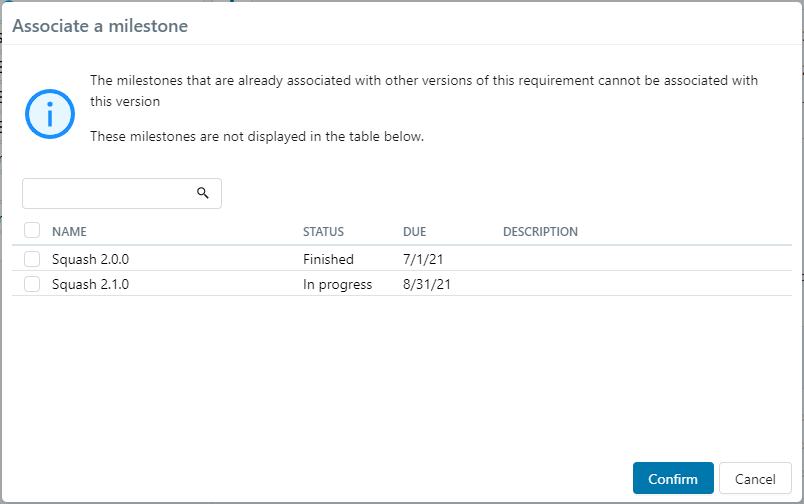Viewport: 804px width, 504px height.
Task: Click the 8/31/21 due date cell
Action: (x=427, y=284)
